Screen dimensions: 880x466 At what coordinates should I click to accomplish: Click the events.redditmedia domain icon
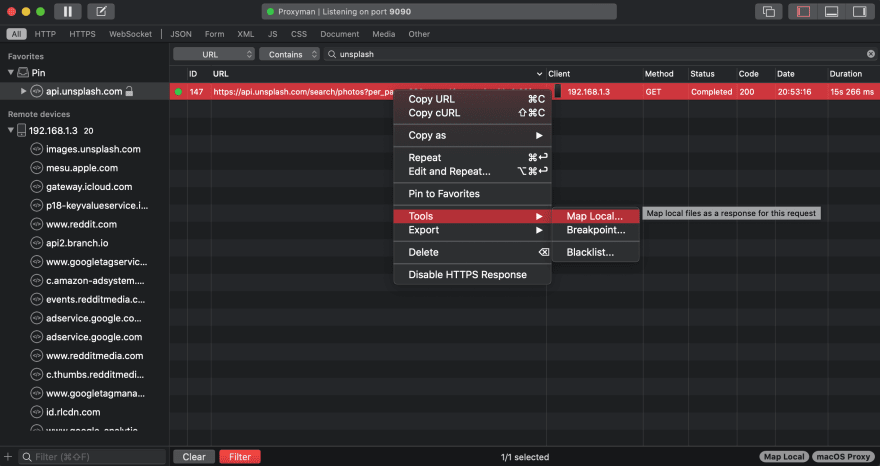coord(36,299)
